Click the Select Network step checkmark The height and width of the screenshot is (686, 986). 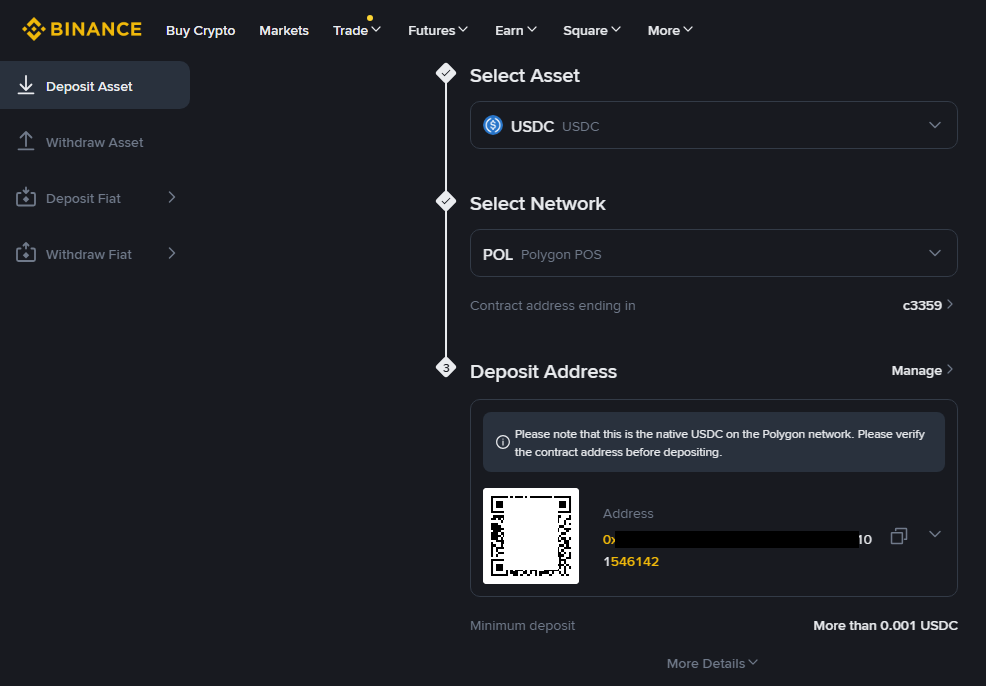(x=446, y=201)
